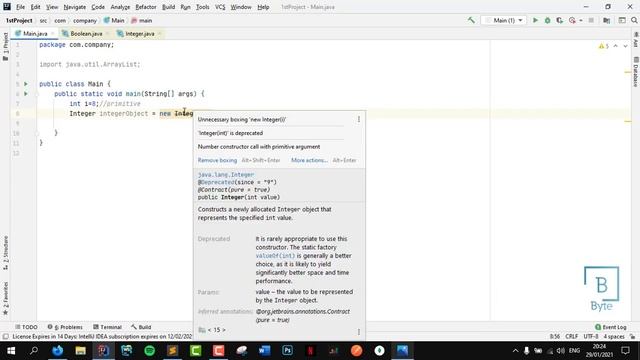Click the Windows Start button
This screenshot has height=360, width=640.
pos(11,351)
